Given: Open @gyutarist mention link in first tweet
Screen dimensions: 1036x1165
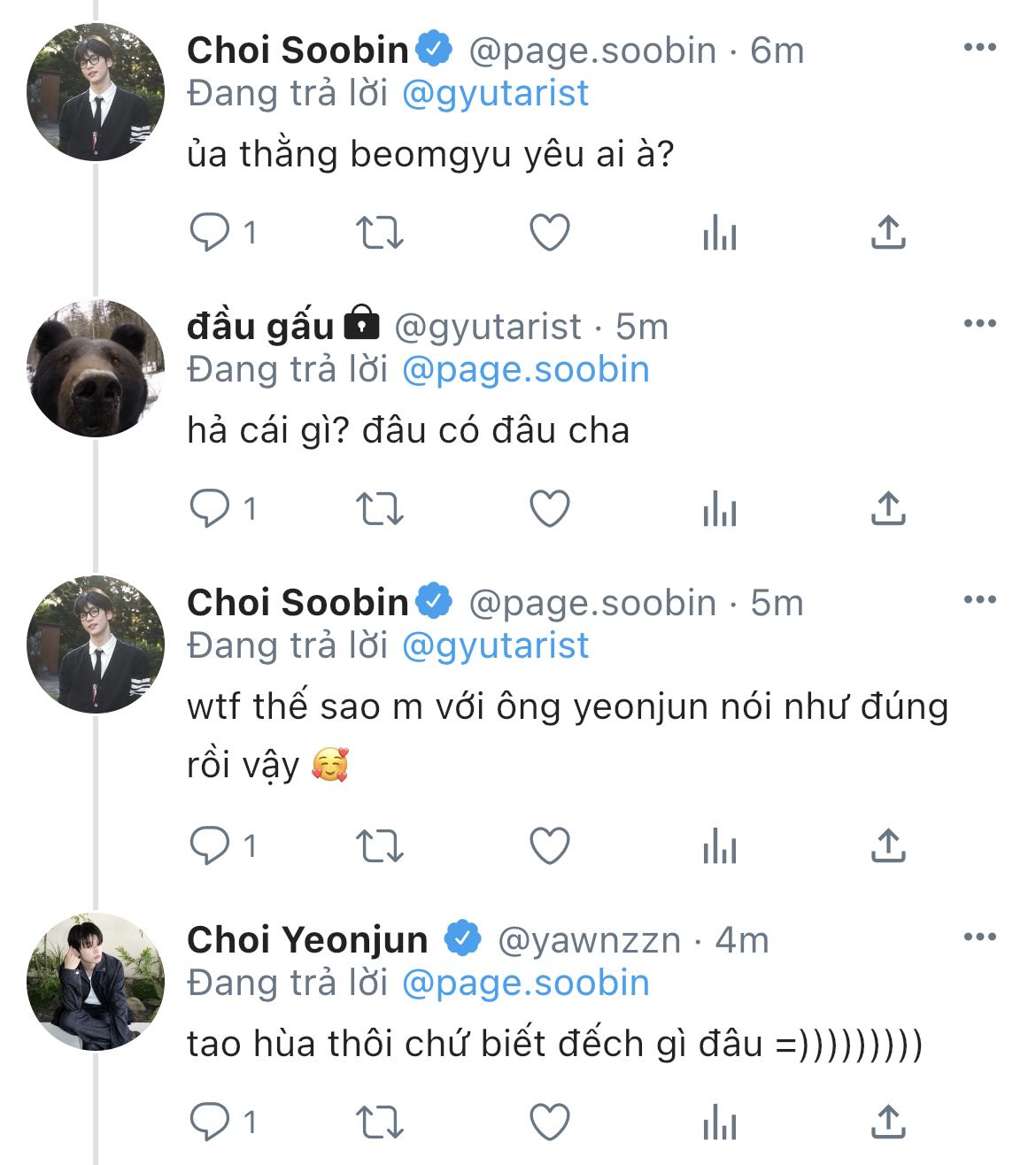Looking at the screenshot, I should pyautogui.click(x=495, y=94).
